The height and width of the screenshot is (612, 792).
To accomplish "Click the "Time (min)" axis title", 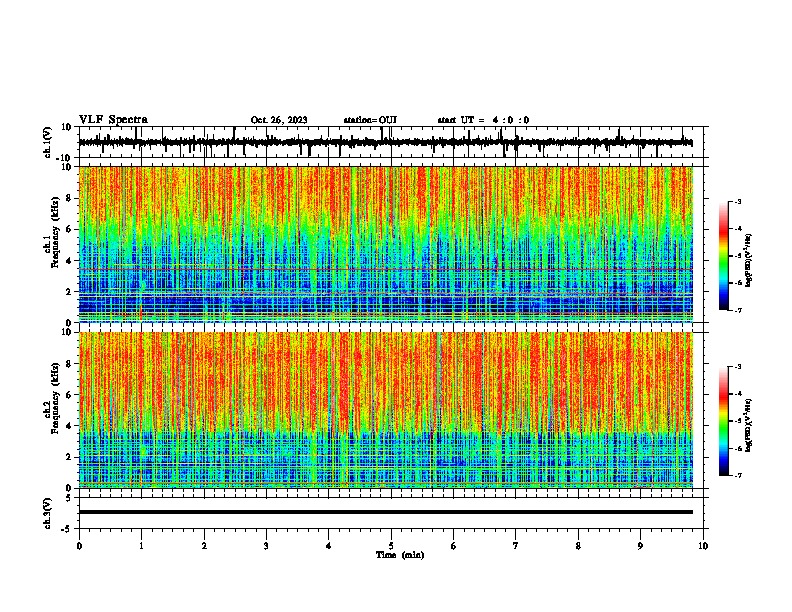I will click(400, 555).
